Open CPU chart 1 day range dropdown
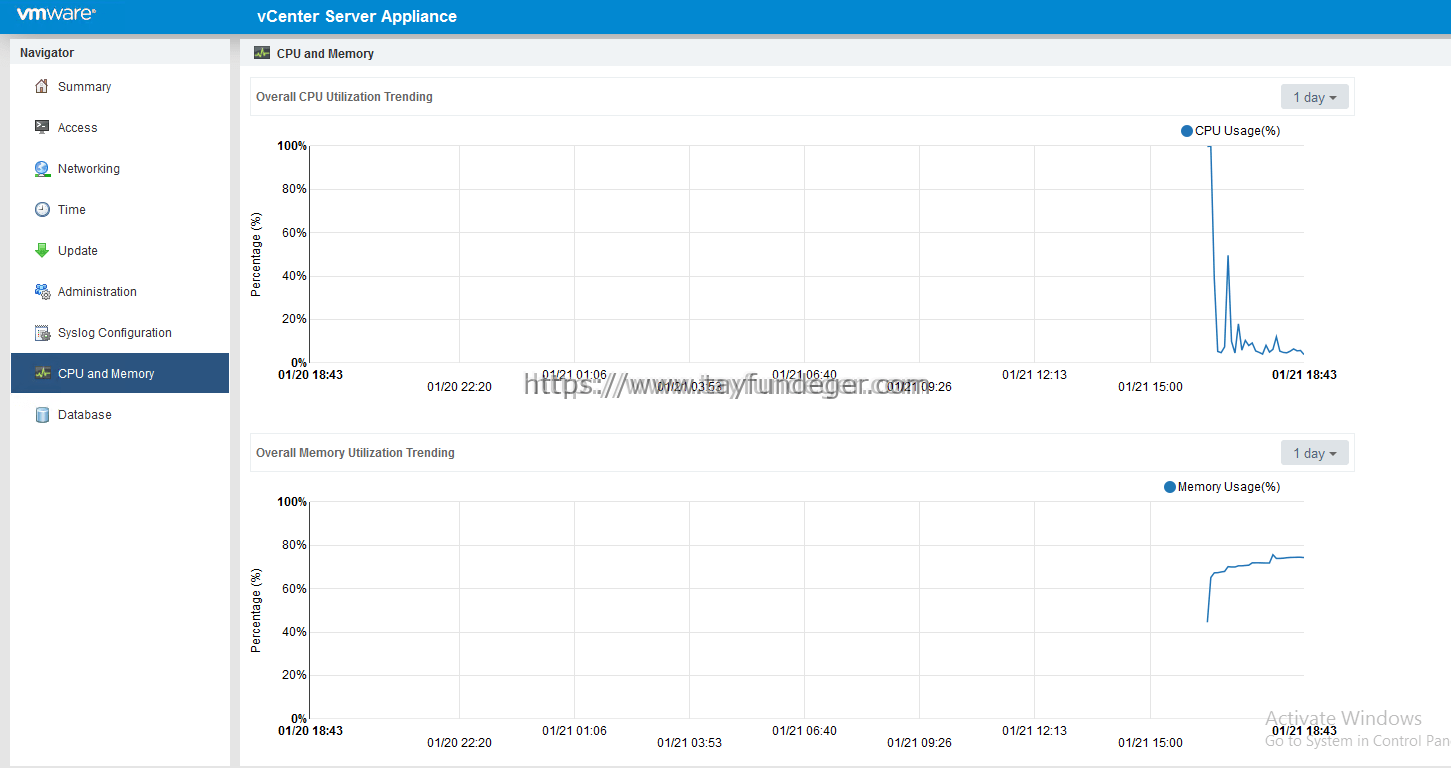Viewport: 1451px width, 768px height. click(1314, 97)
